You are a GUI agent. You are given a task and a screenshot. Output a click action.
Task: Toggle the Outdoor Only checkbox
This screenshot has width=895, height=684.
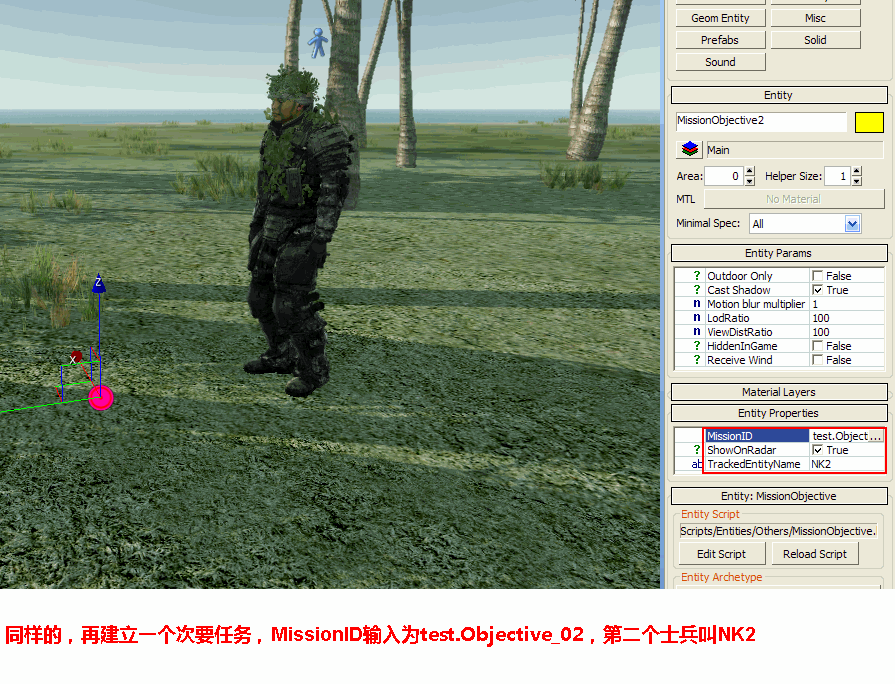(817, 276)
